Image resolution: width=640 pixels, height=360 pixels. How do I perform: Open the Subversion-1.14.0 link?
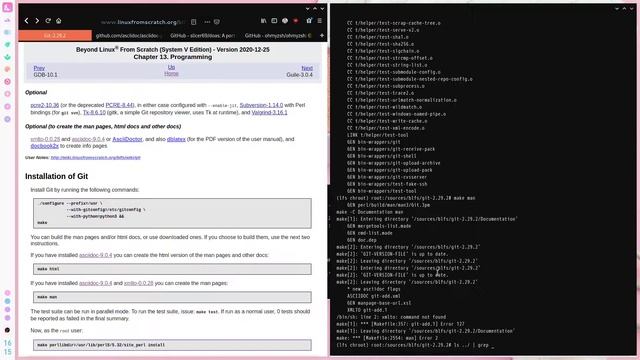[261, 105]
